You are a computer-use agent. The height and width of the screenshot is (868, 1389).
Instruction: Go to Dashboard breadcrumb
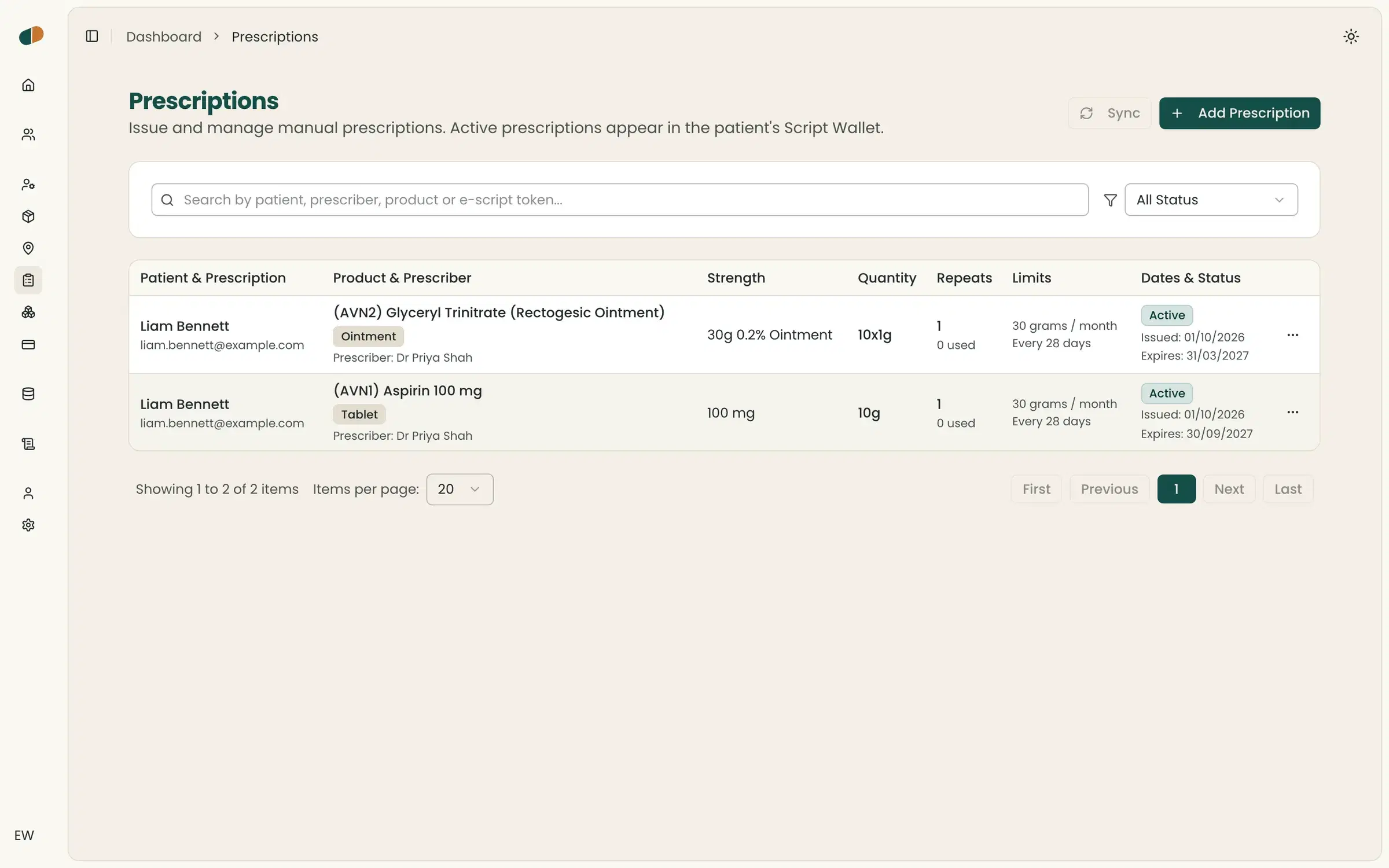pos(164,36)
